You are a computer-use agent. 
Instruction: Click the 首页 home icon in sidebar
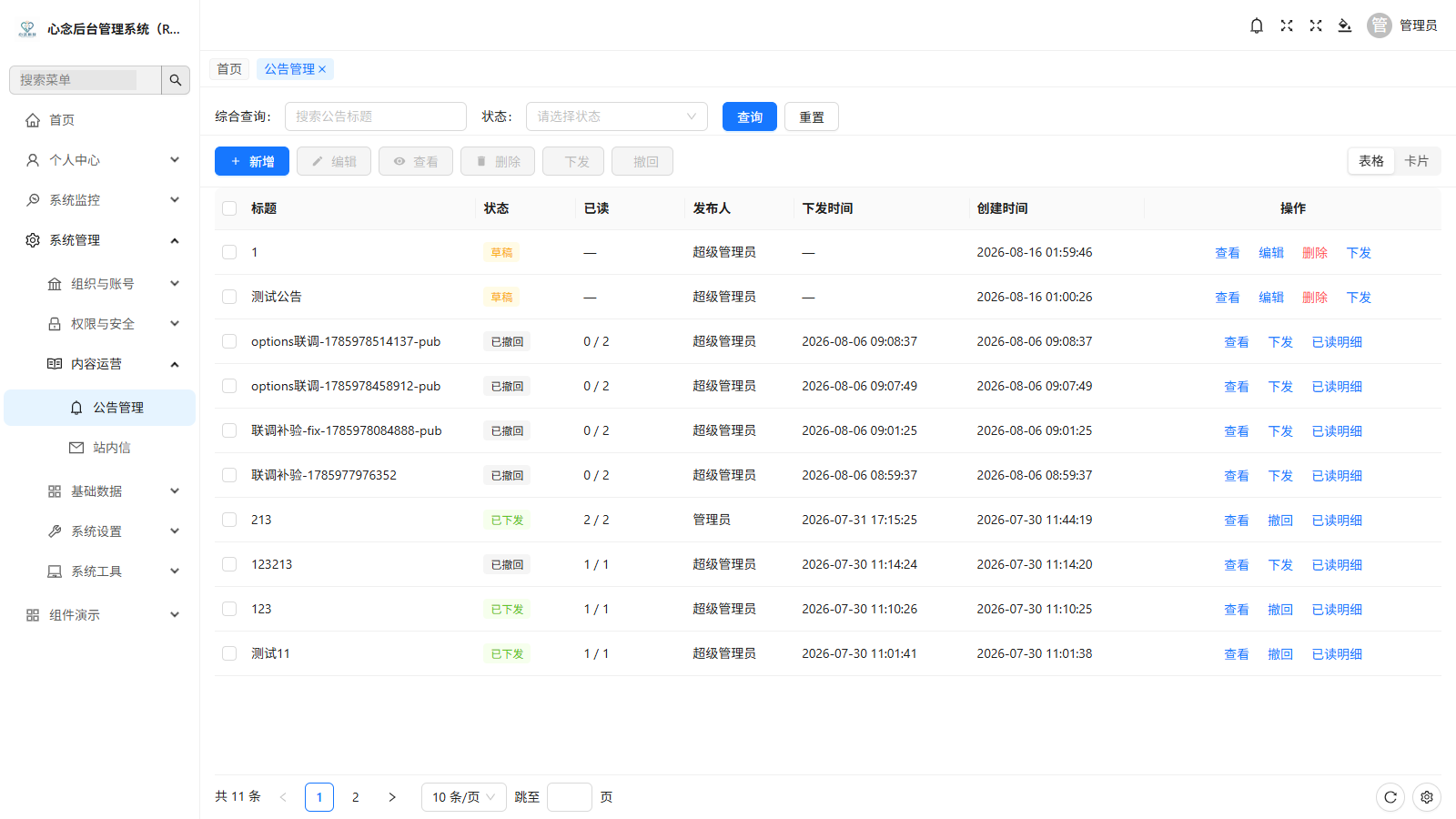click(33, 120)
